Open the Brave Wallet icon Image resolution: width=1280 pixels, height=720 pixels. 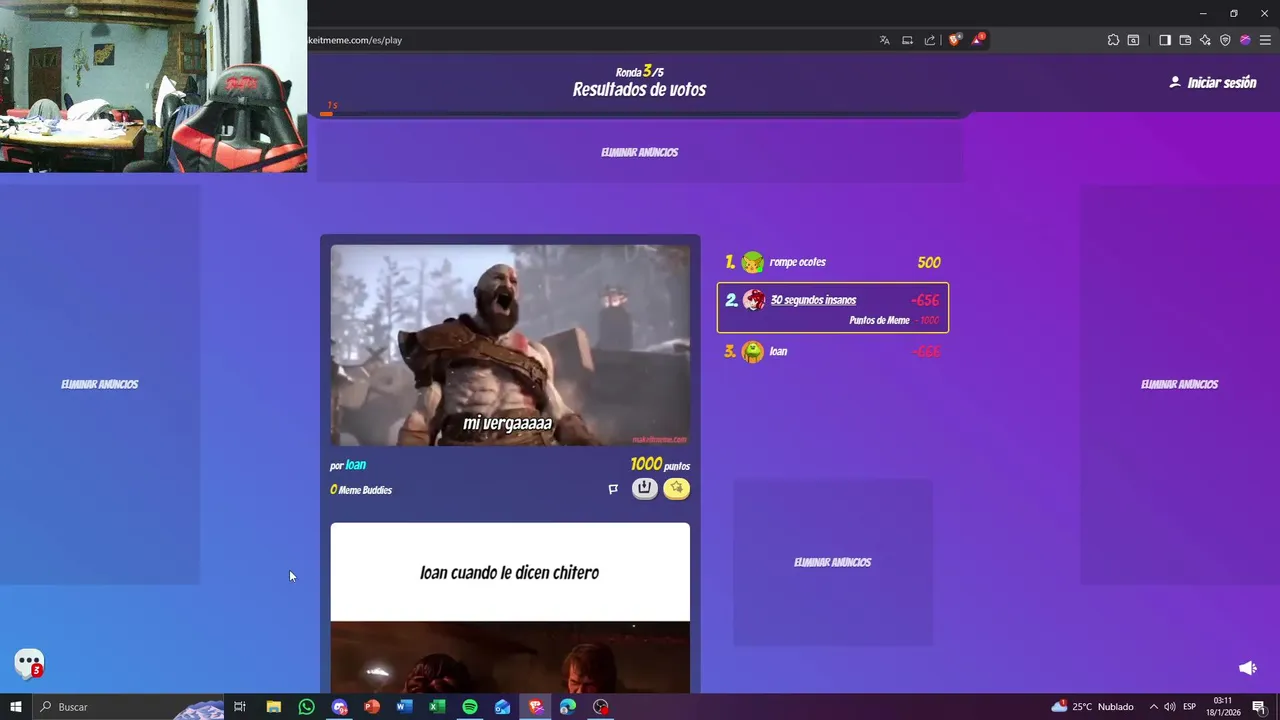click(1185, 40)
